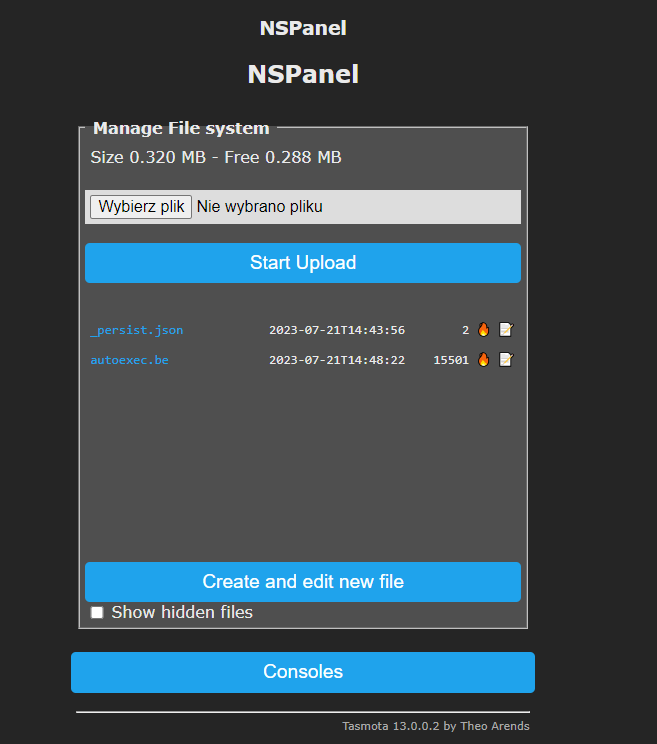This screenshot has width=657, height=744.
Task: Click the autoexec.be timestamp 2023-07-21T14:48:22
Action: click(337, 360)
